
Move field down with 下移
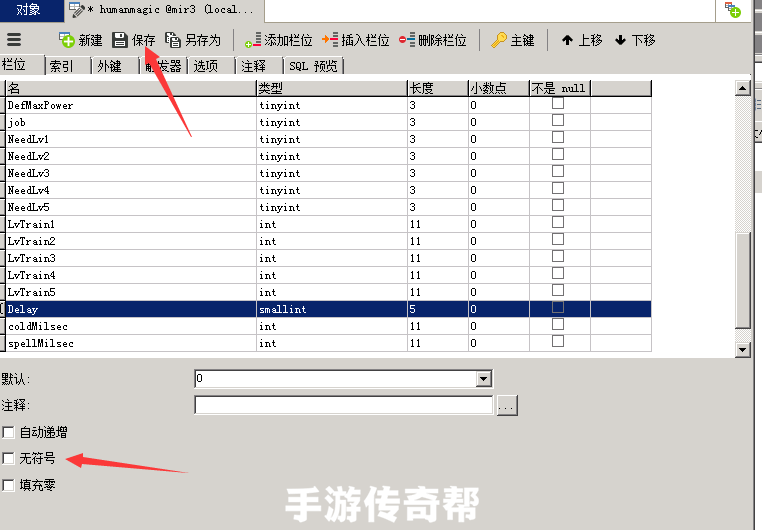[635, 40]
